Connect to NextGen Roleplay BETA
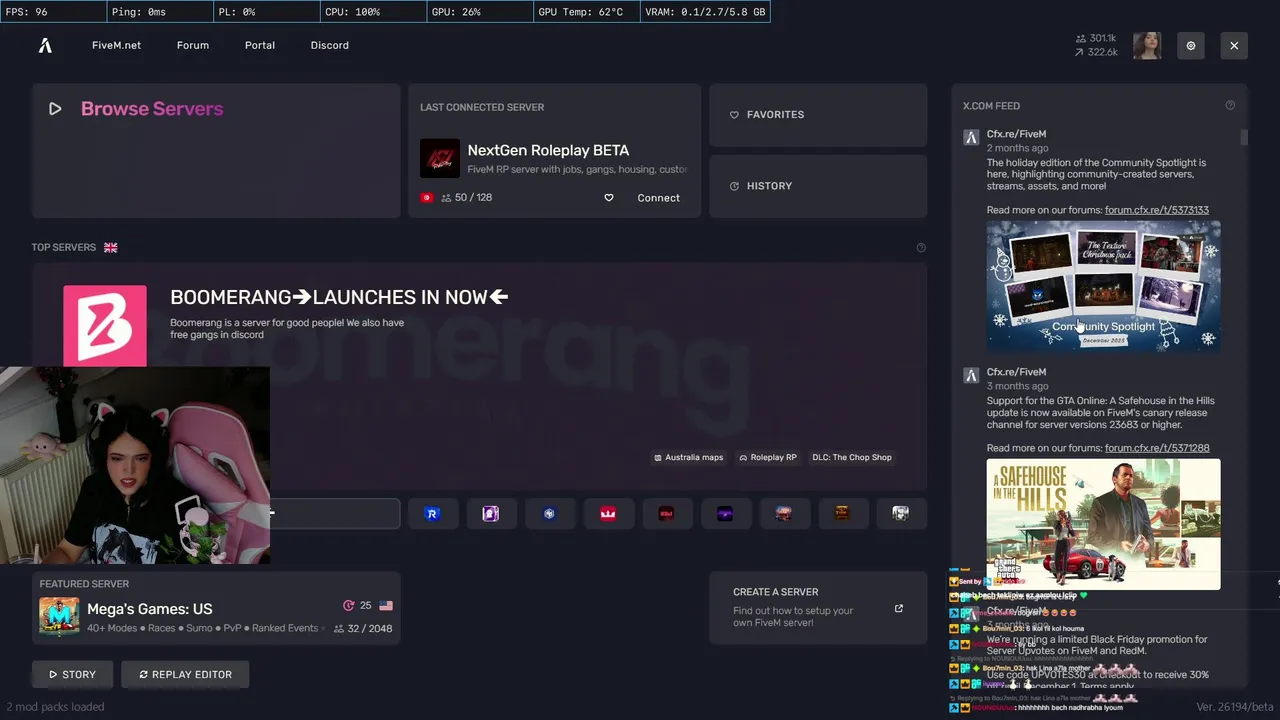The image size is (1280, 720). click(658, 198)
